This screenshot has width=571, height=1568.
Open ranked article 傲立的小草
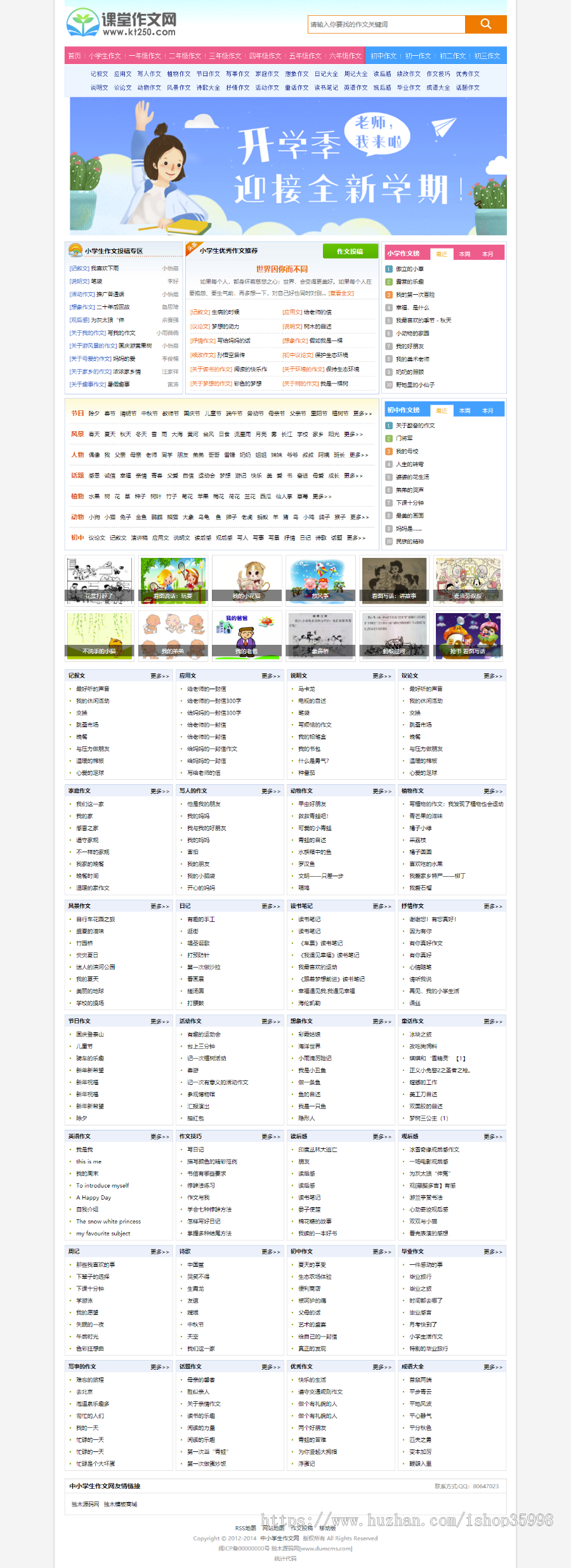click(410, 269)
